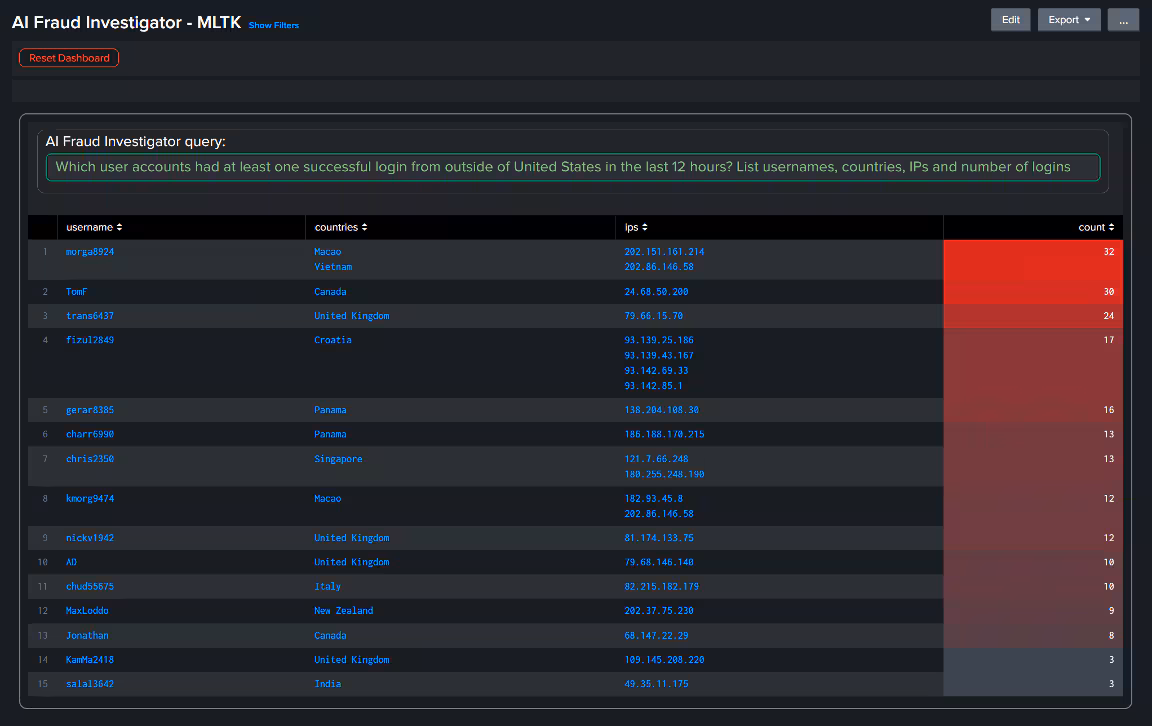The width and height of the screenshot is (1152, 726).
Task: Sort table by count column
Action: tap(1096, 227)
